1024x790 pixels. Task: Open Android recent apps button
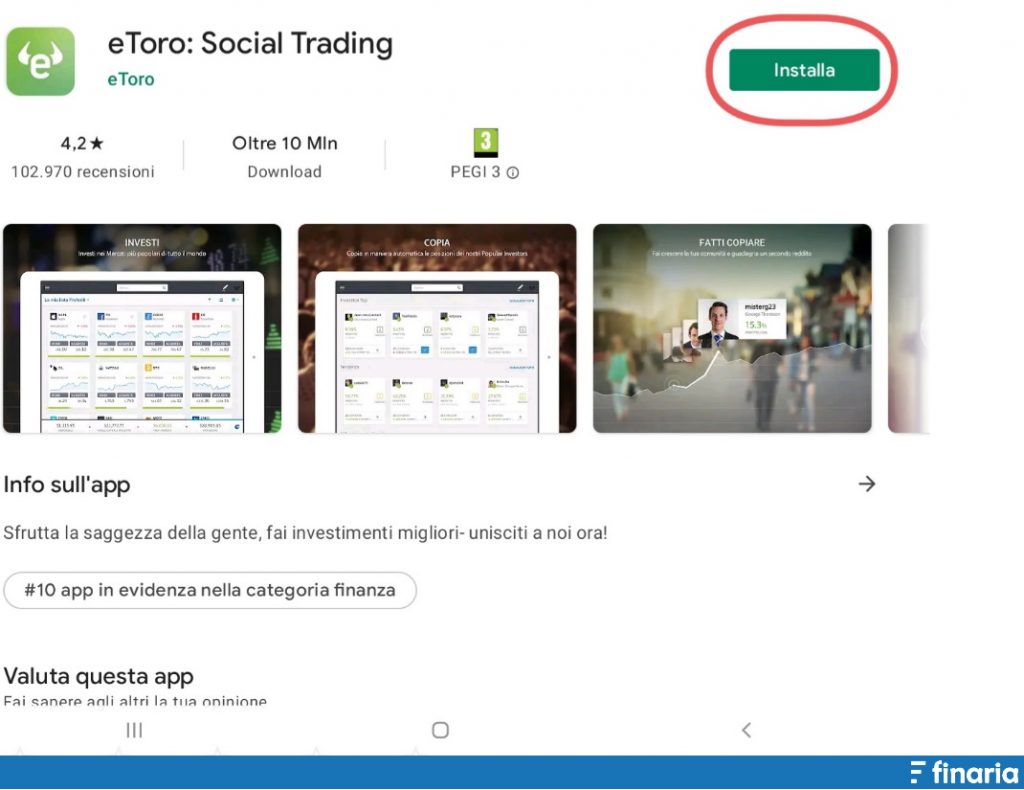(x=134, y=730)
